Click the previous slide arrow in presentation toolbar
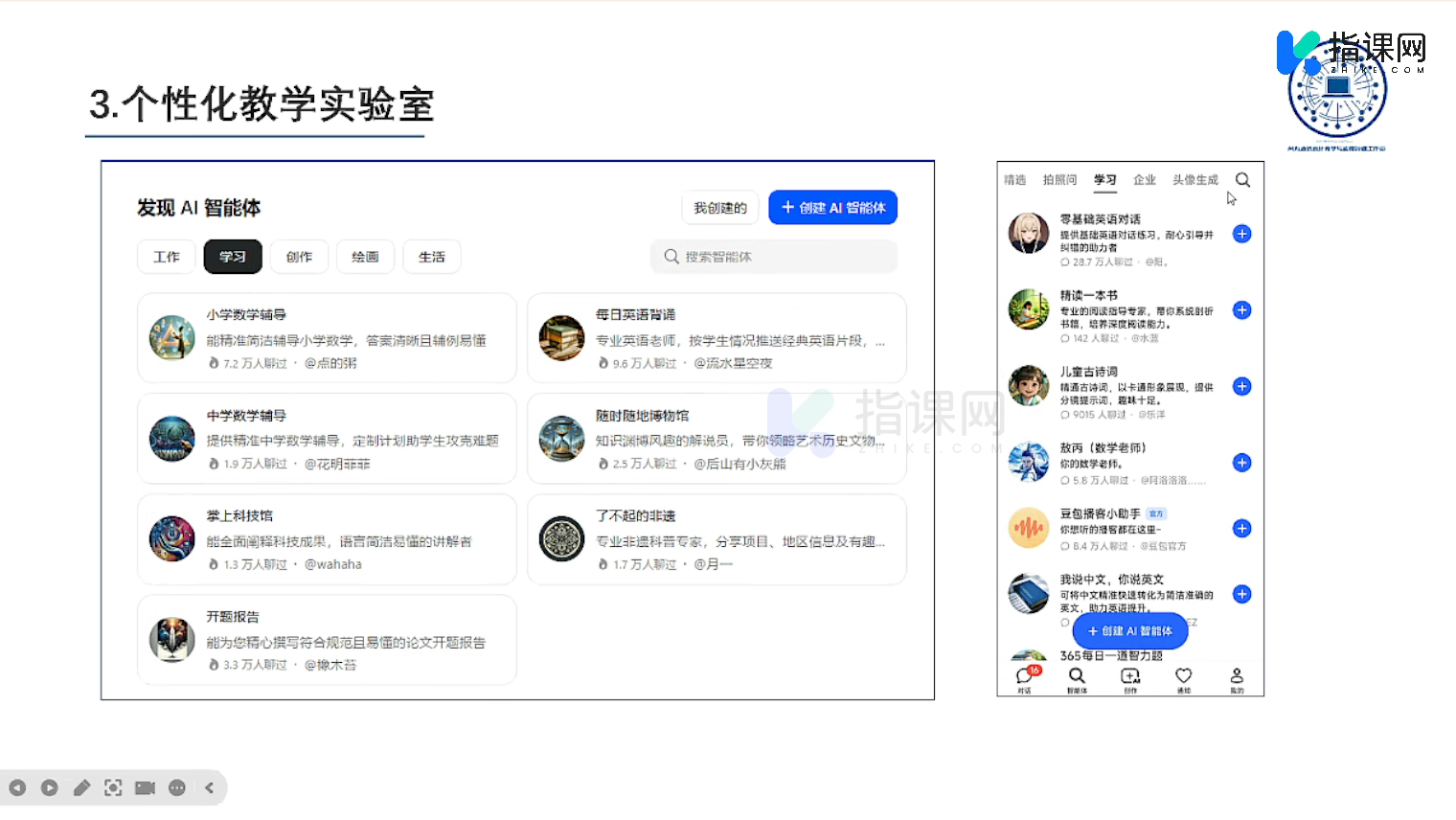Viewport: 1456px width, 820px height. tap(17, 787)
